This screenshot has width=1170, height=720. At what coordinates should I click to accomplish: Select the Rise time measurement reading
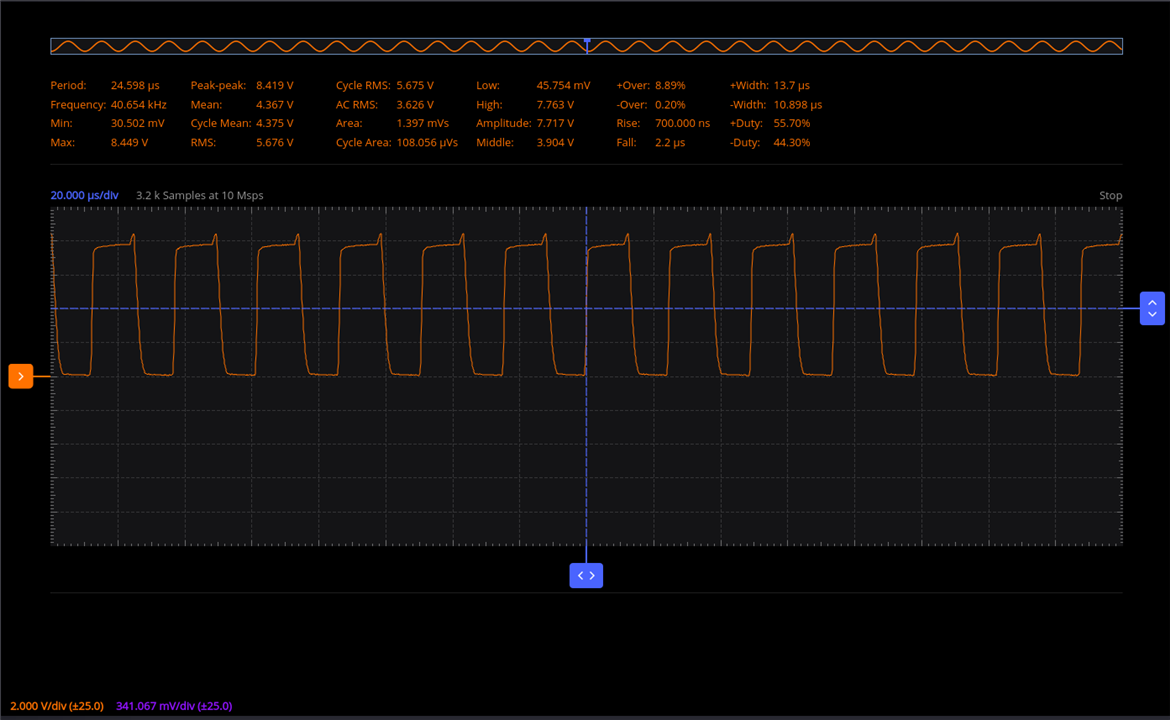682,124
